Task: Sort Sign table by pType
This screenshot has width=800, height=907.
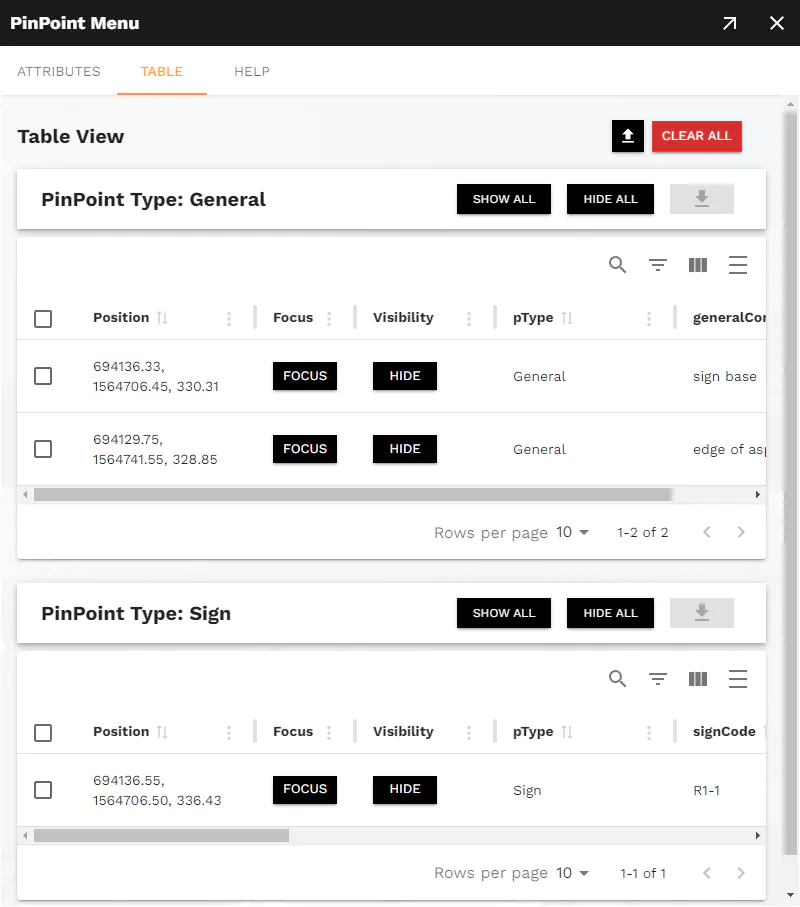Action: point(567,732)
